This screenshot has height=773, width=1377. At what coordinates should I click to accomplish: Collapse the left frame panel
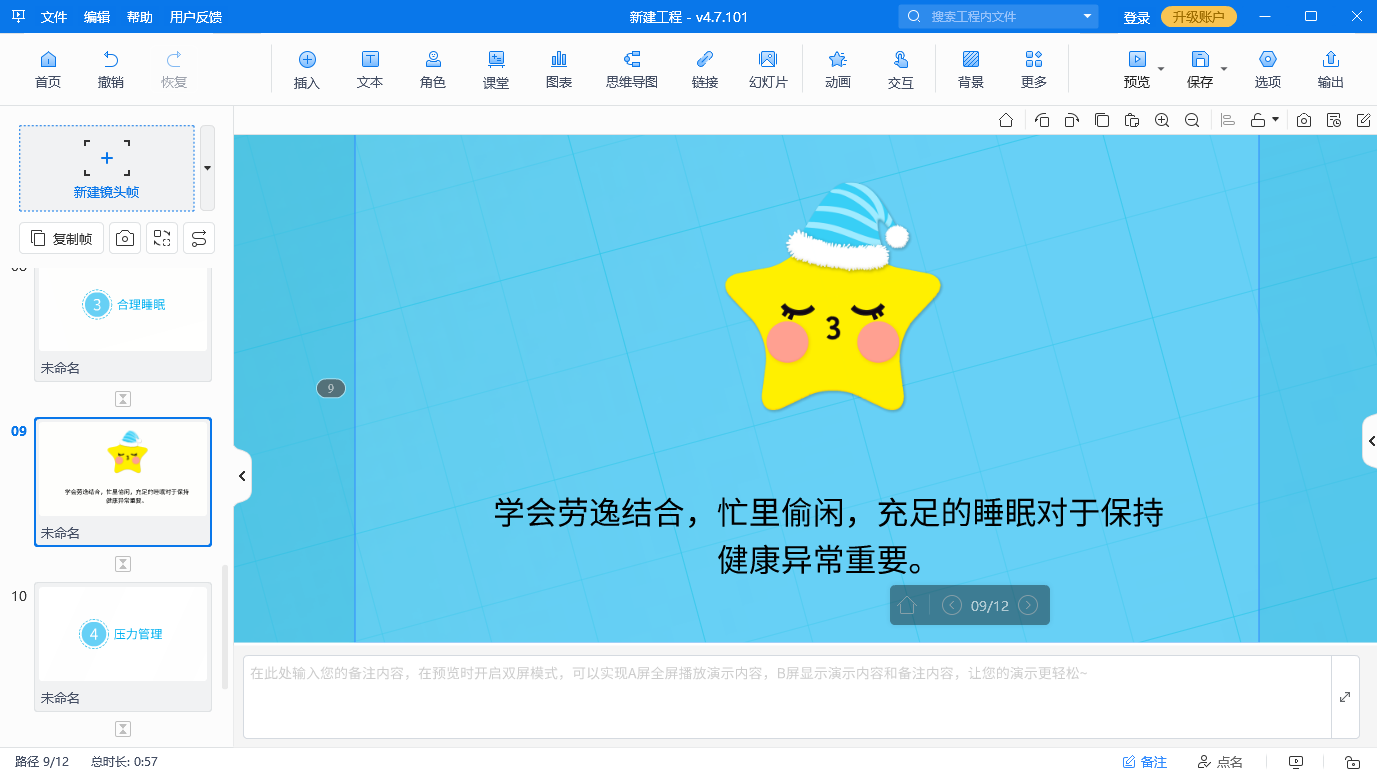[242, 476]
